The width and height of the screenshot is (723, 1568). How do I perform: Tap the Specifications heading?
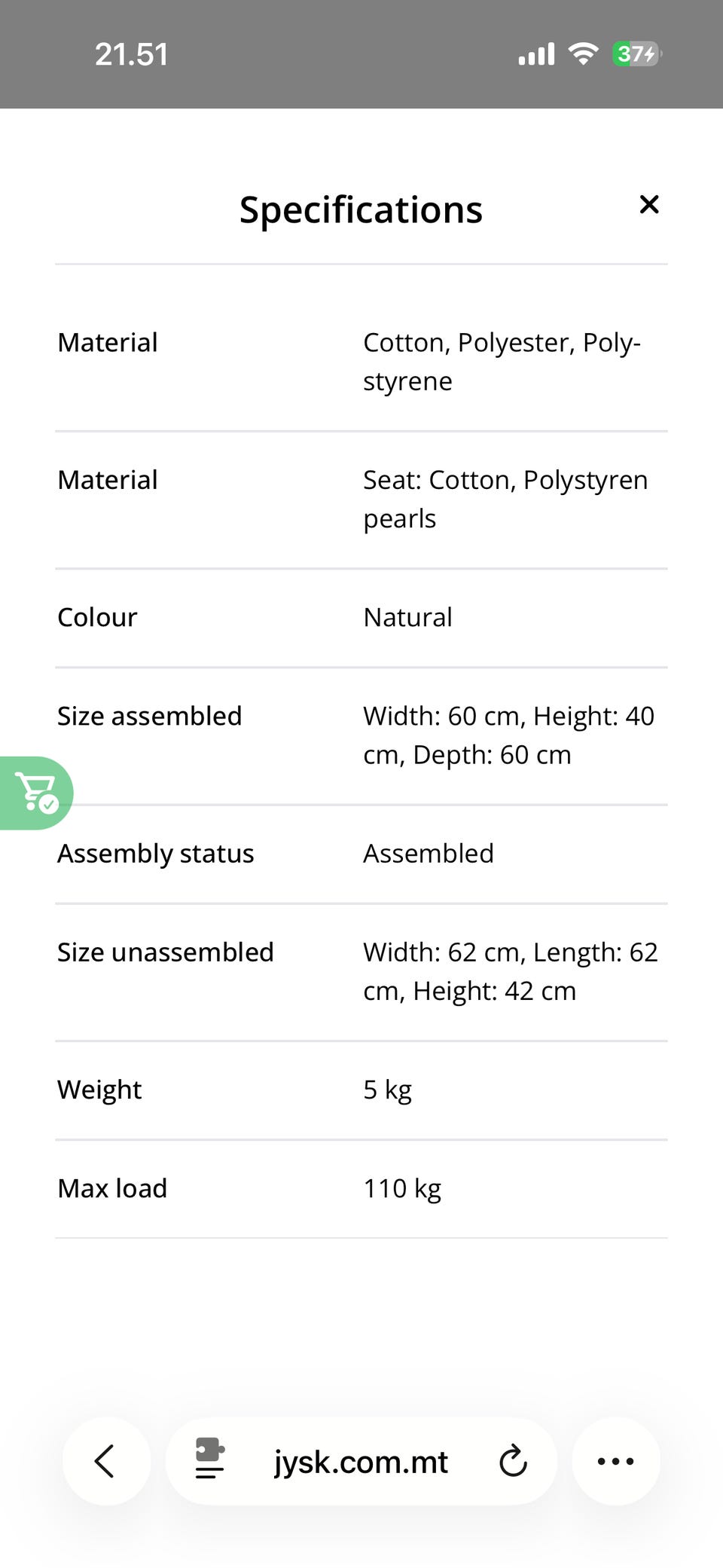click(x=361, y=209)
